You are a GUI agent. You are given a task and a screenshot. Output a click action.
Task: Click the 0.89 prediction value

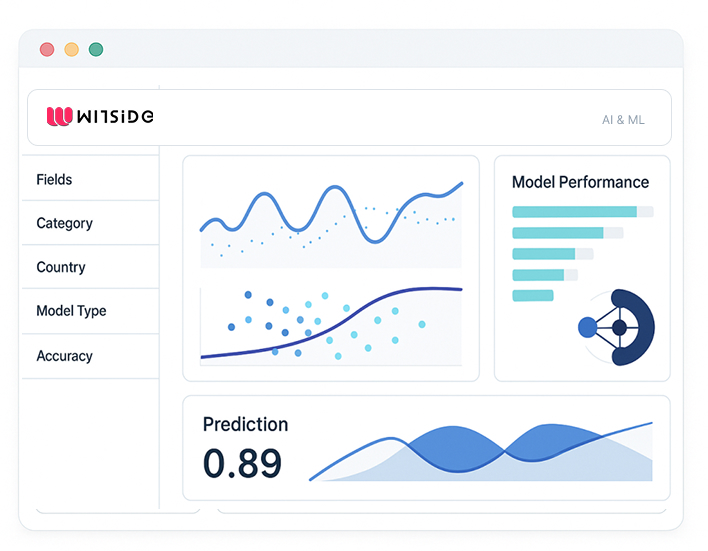(x=242, y=463)
